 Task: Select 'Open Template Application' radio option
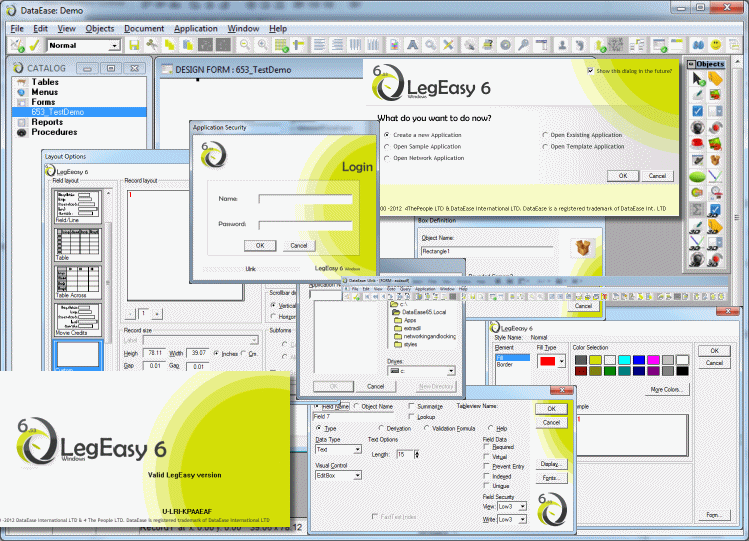click(x=545, y=147)
